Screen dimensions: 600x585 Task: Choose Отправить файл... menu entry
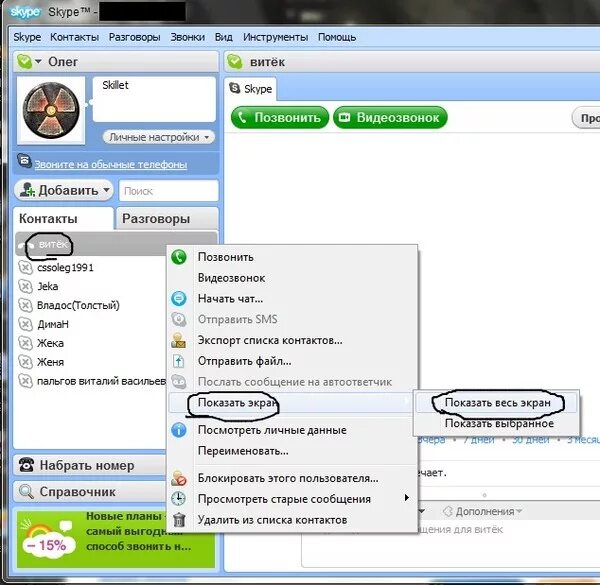[293, 361]
